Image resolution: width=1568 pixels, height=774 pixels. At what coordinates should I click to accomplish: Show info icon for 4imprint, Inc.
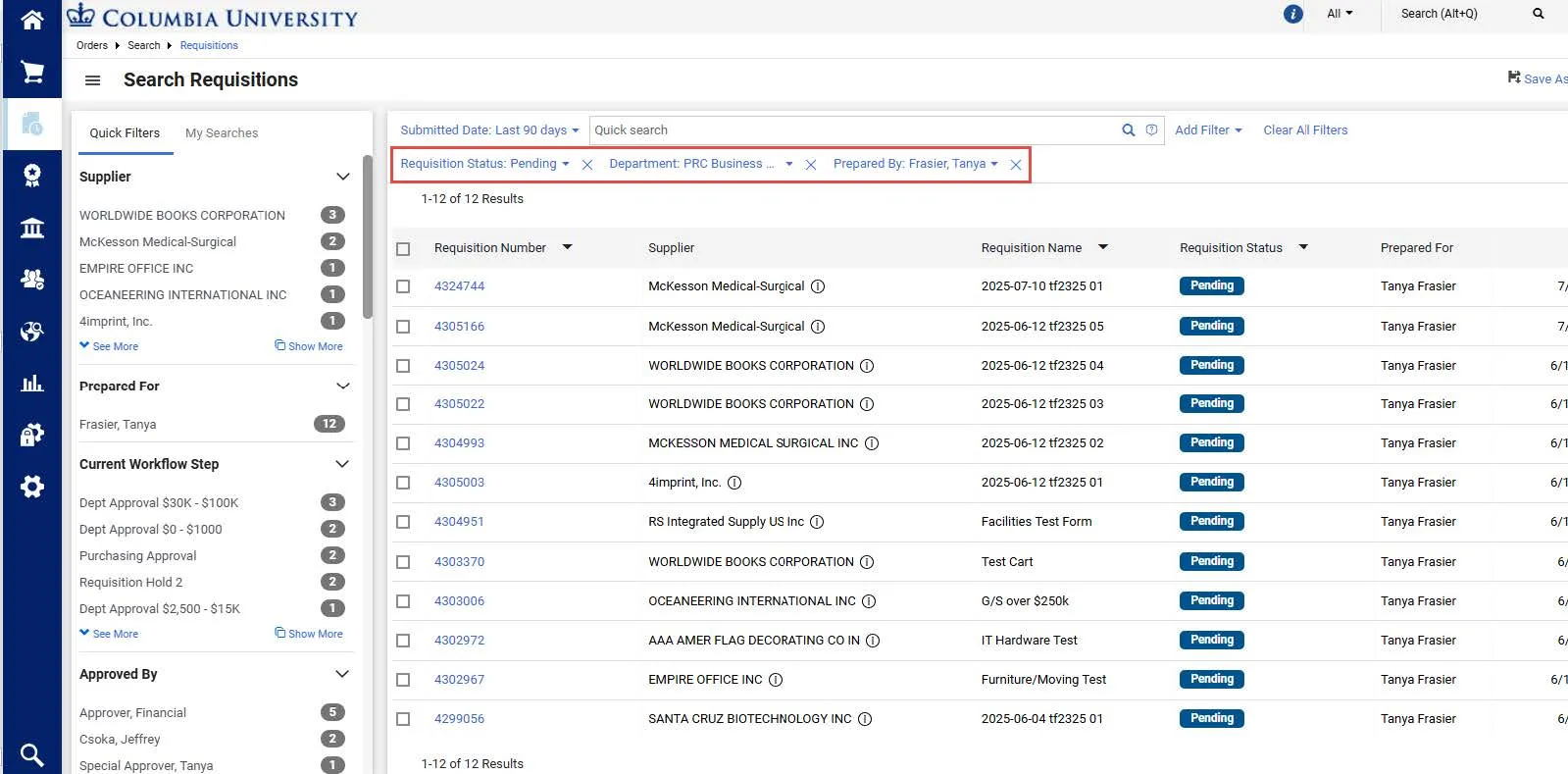734,483
